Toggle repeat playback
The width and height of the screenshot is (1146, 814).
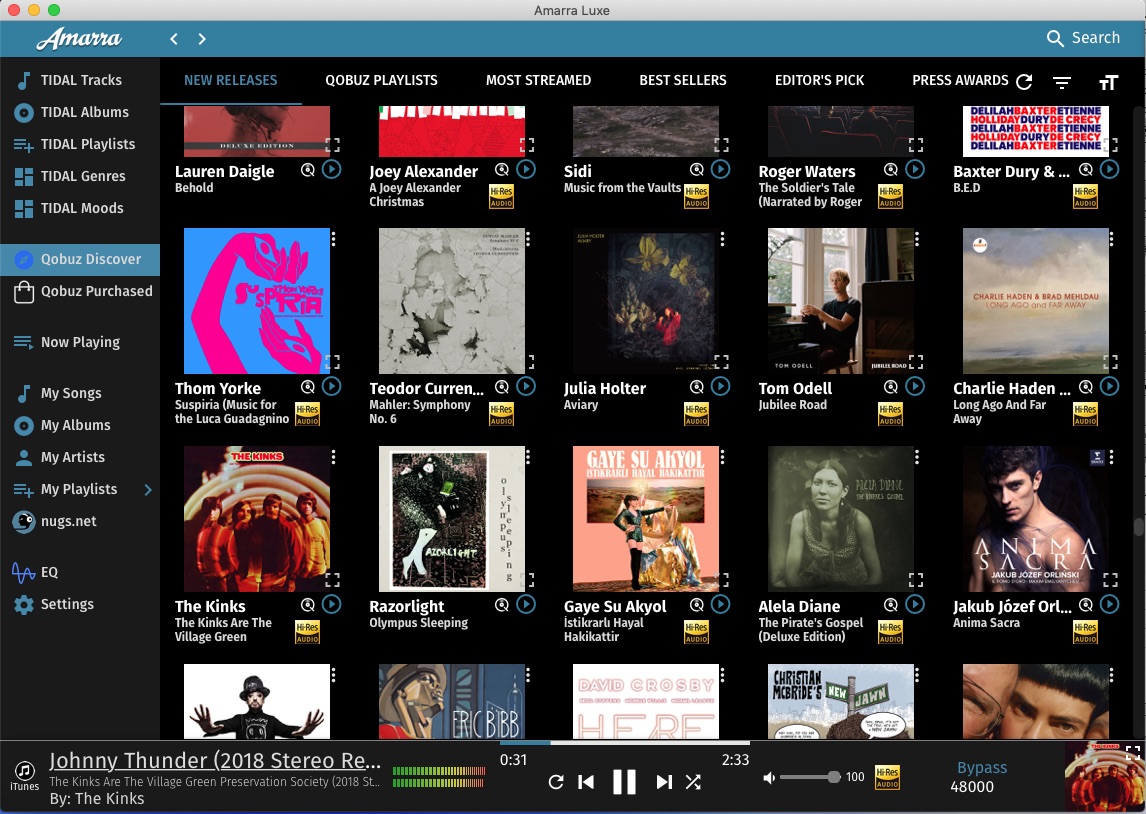[556, 782]
